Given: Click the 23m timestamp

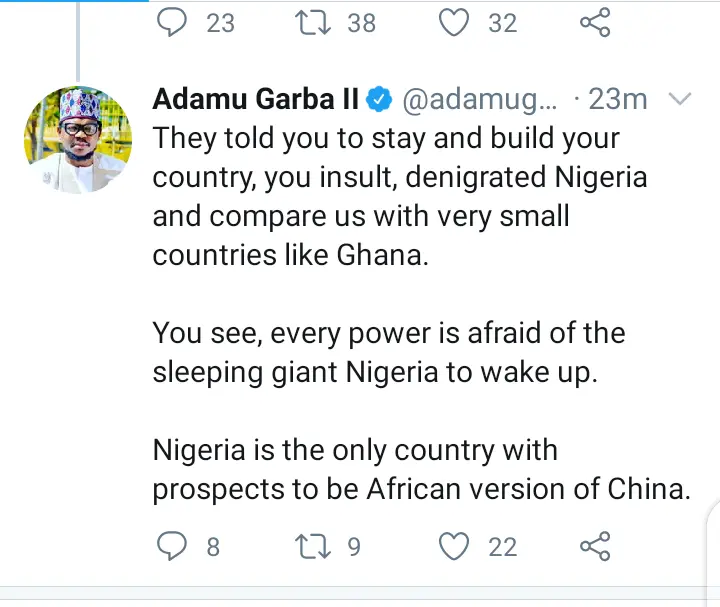Looking at the screenshot, I should 617,100.
